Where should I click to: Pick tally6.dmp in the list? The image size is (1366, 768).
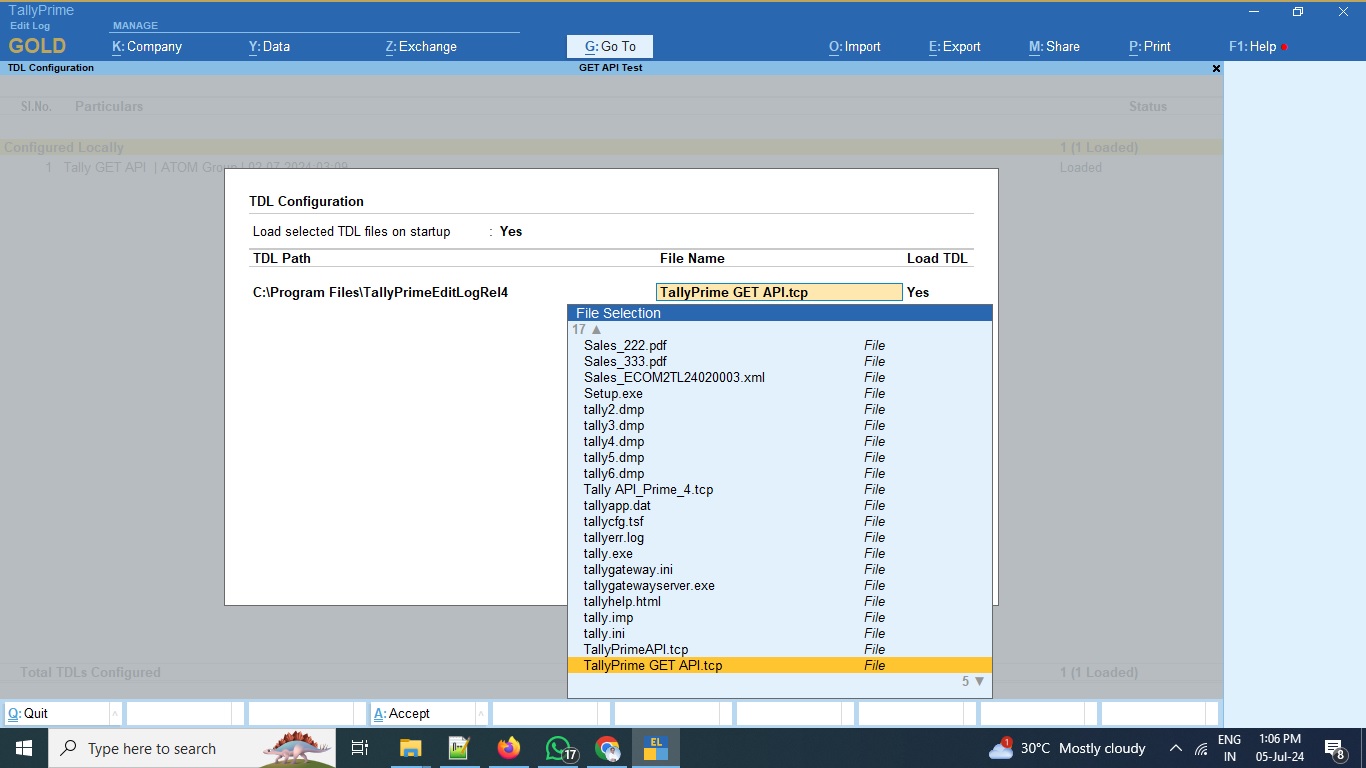coord(780,473)
